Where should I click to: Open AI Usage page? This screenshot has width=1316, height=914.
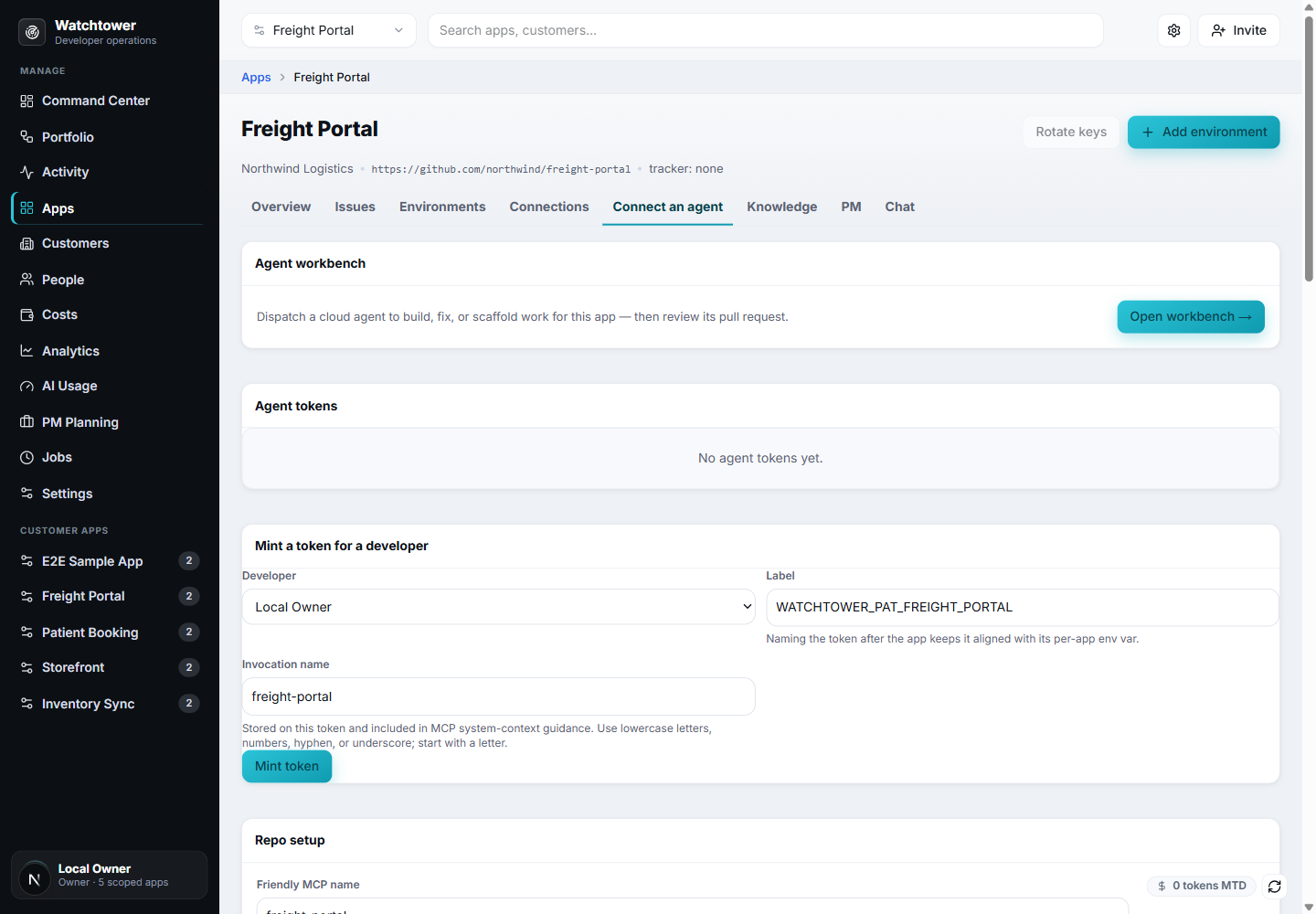coord(108,386)
